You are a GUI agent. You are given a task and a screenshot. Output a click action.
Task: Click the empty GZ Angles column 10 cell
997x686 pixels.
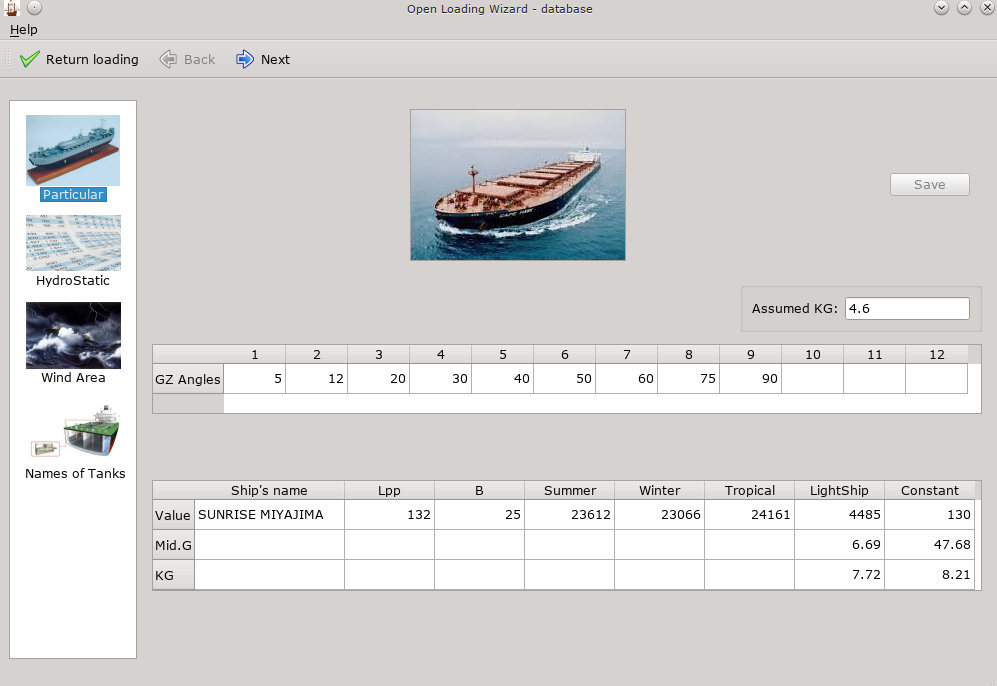pos(812,379)
